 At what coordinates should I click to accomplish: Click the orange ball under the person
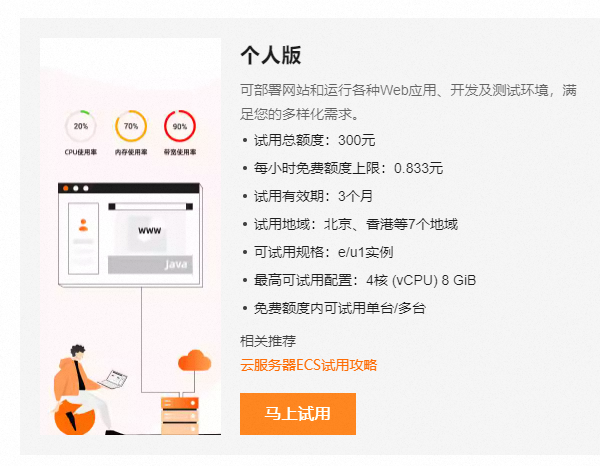pyautogui.click(x=74, y=418)
